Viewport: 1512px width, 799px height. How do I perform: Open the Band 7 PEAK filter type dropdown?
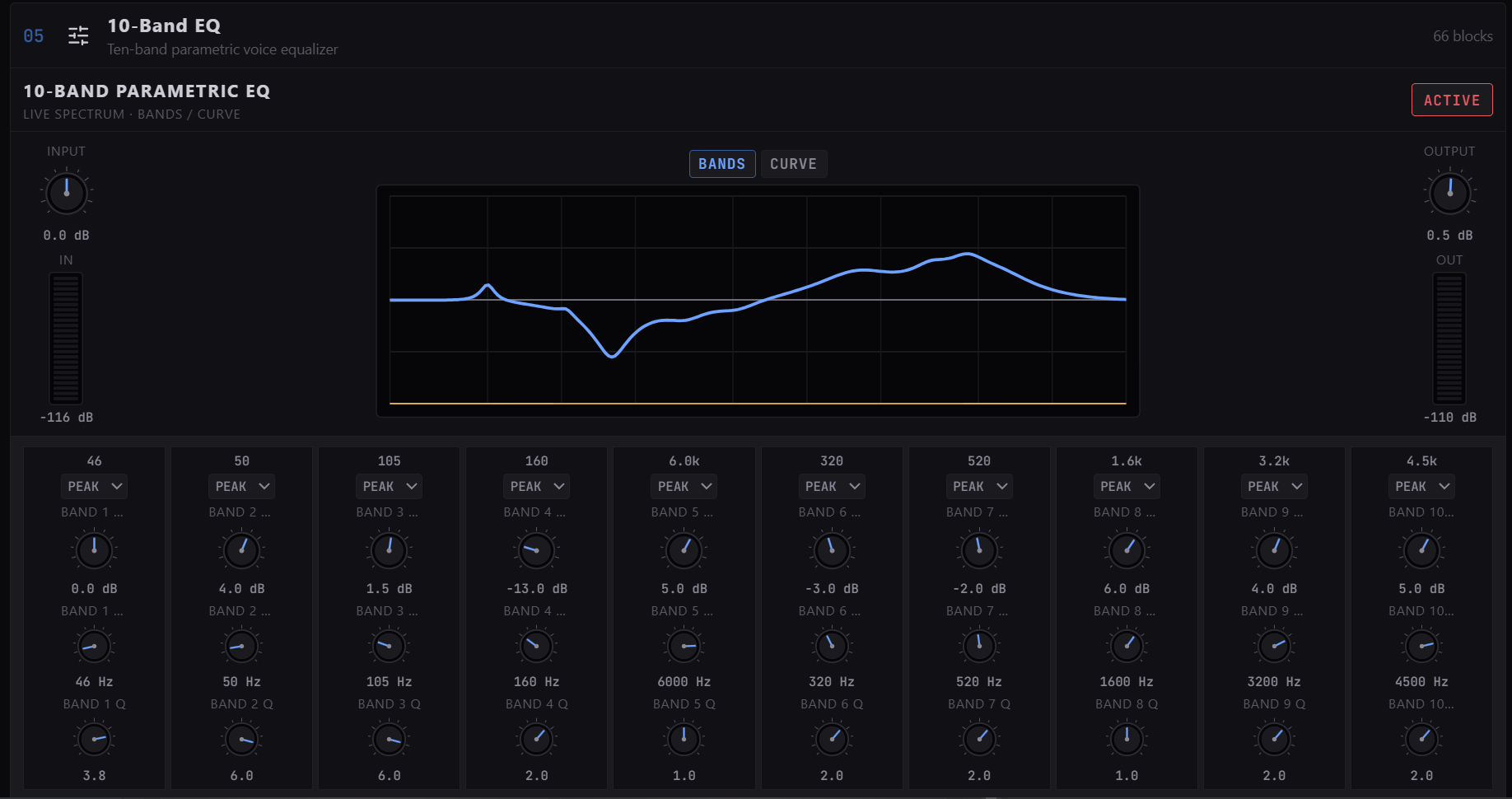tap(979, 486)
